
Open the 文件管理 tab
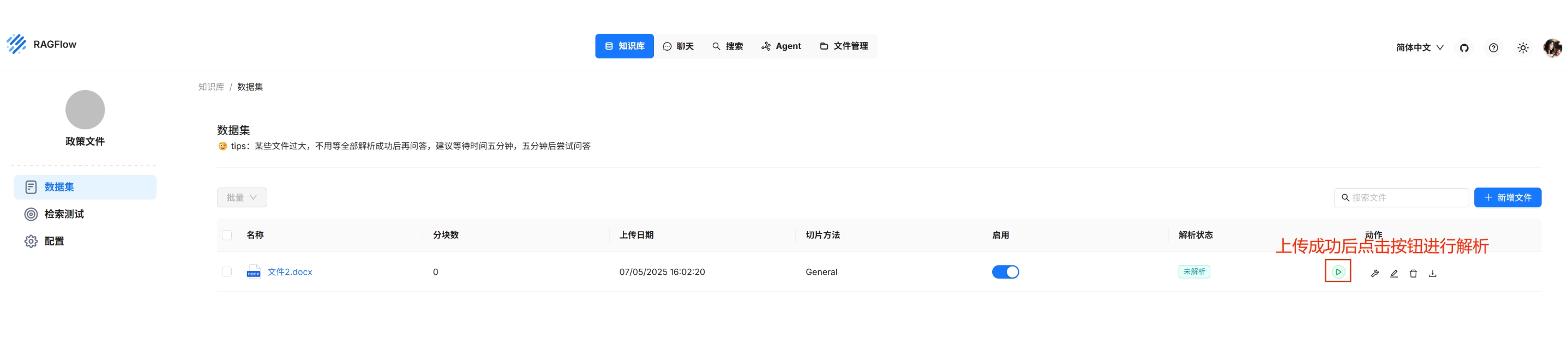click(844, 46)
